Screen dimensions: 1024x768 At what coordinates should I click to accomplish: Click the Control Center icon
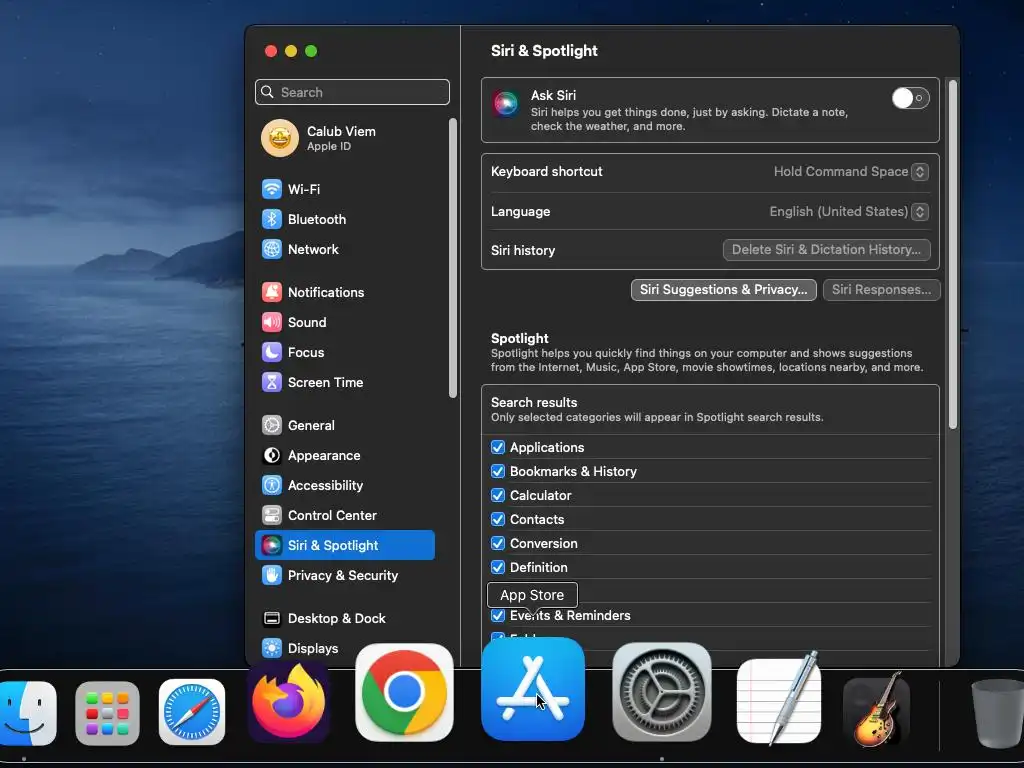click(x=272, y=516)
